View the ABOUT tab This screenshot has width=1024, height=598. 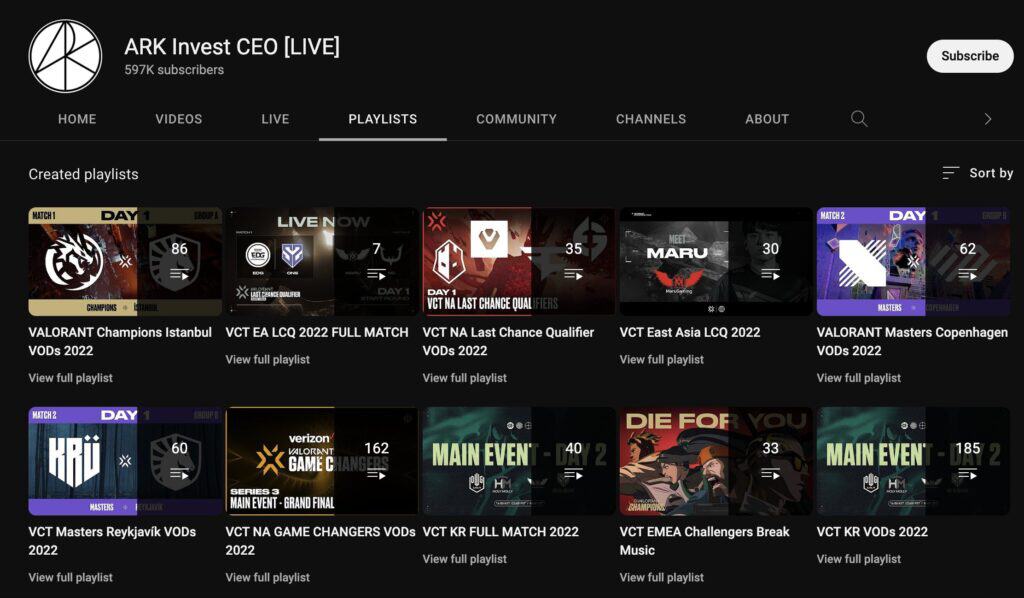(767, 119)
